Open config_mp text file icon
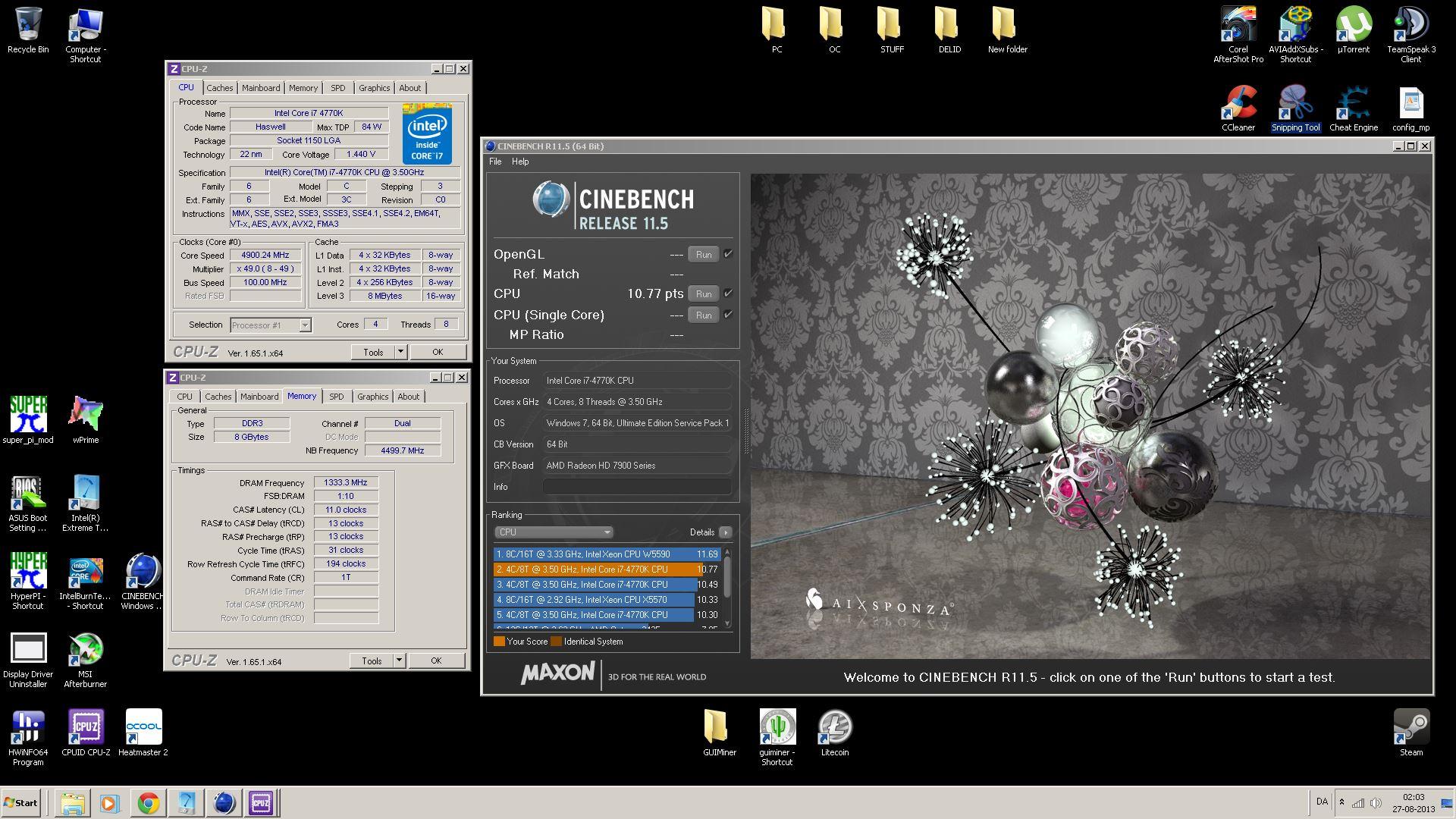The height and width of the screenshot is (819, 1456). pyautogui.click(x=1411, y=108)
